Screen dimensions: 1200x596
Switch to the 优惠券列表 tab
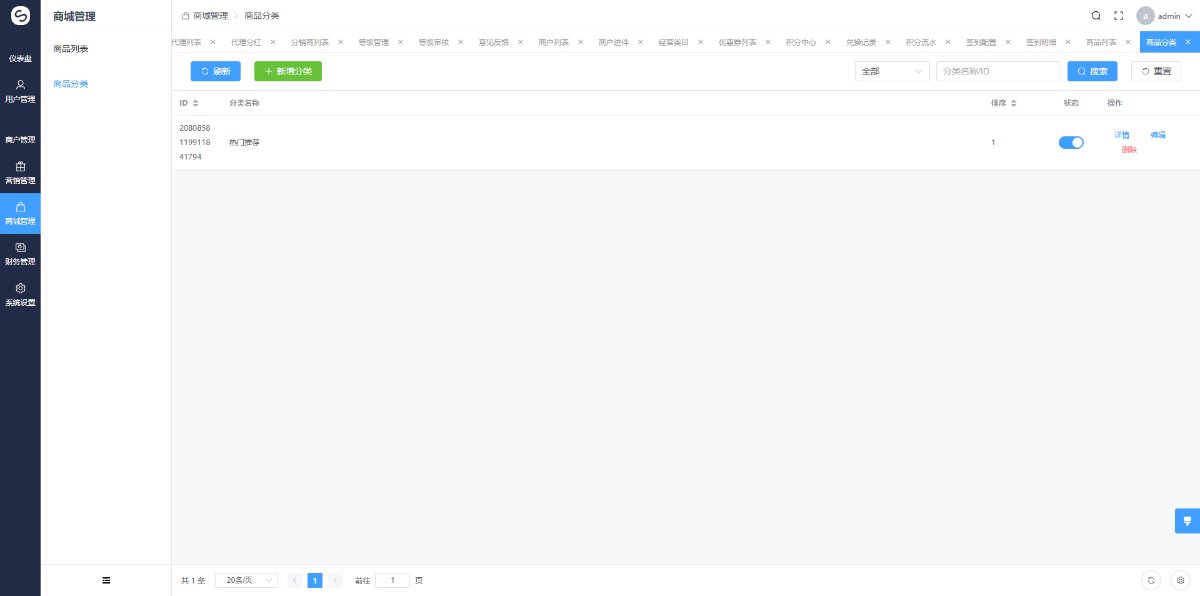point(737,42)
